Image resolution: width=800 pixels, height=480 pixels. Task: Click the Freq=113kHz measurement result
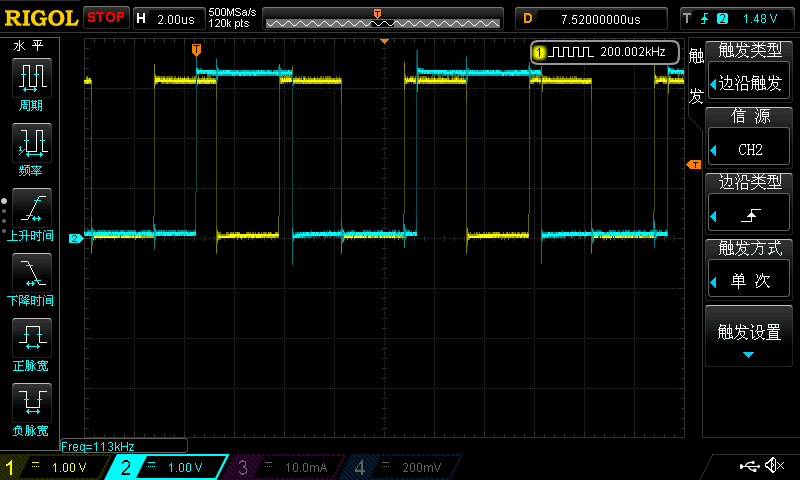(x=98, y=446)
